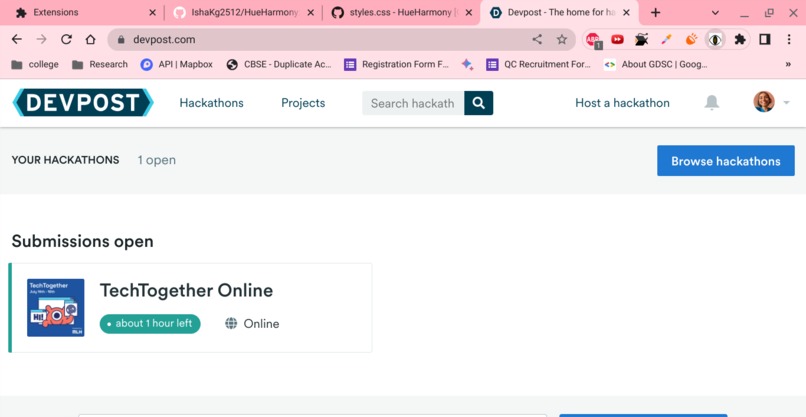Open the CBSE - Duplicate Ac... bookmark
This screenshot has width=806, height=417.
point(279,64)
